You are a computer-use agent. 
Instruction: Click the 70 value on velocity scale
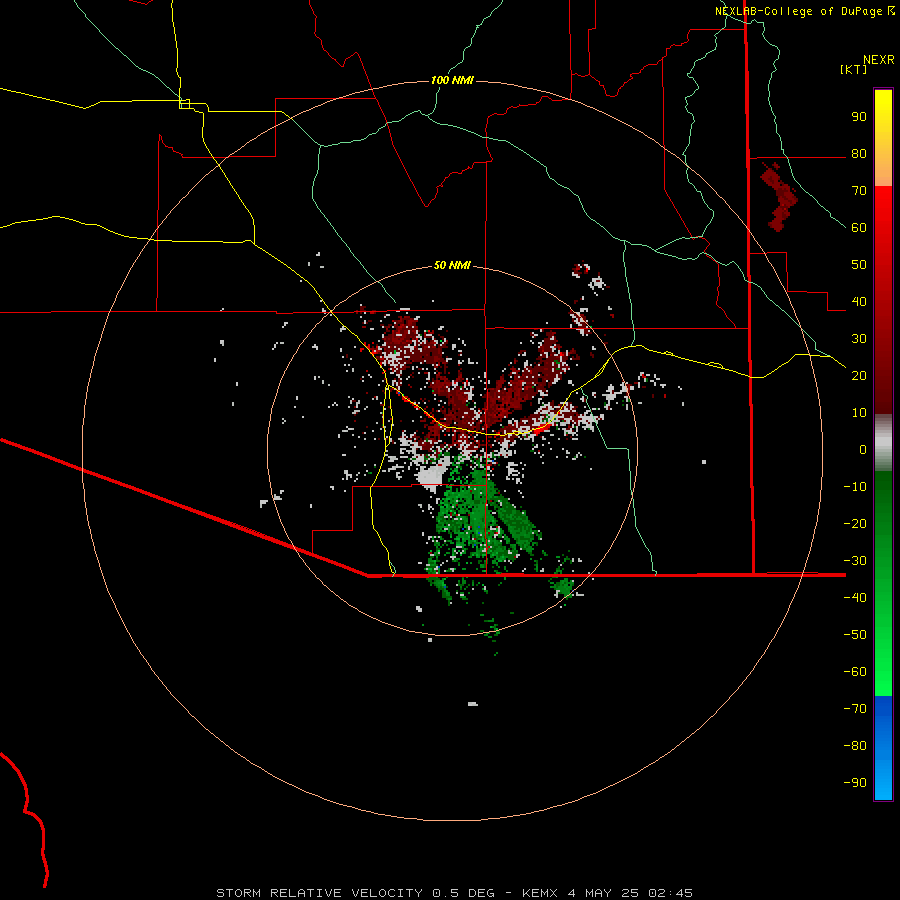(859, 191)
